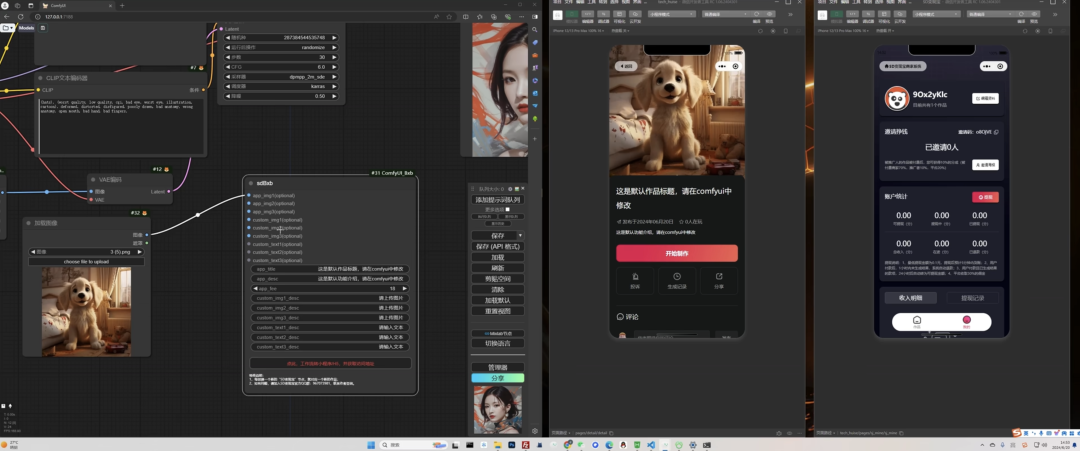
Task: Increase app_fee value with right arrow
Action: [404, 289]
